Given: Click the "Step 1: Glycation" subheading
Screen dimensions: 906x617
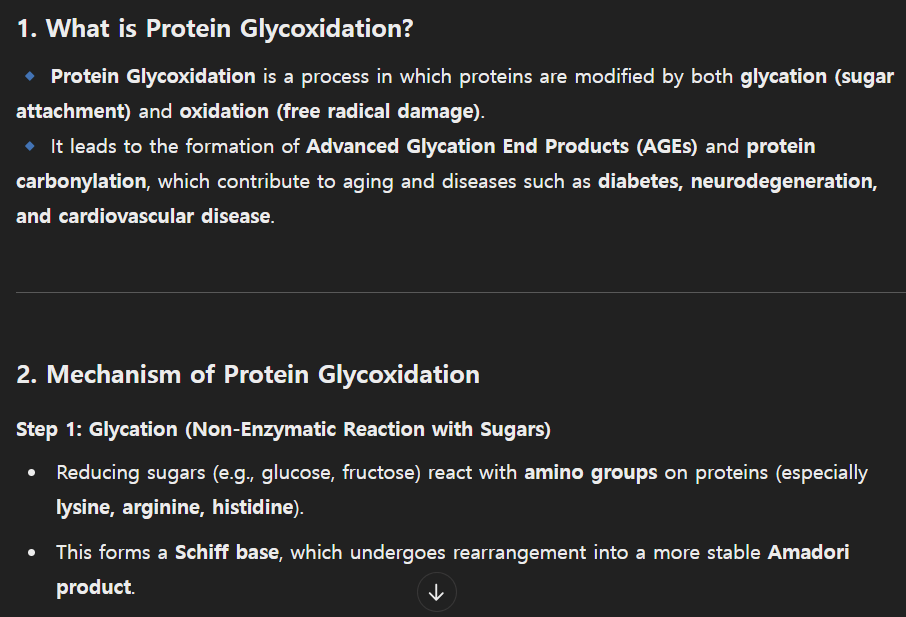Looking at the screenshot, I should coord(283,430).
